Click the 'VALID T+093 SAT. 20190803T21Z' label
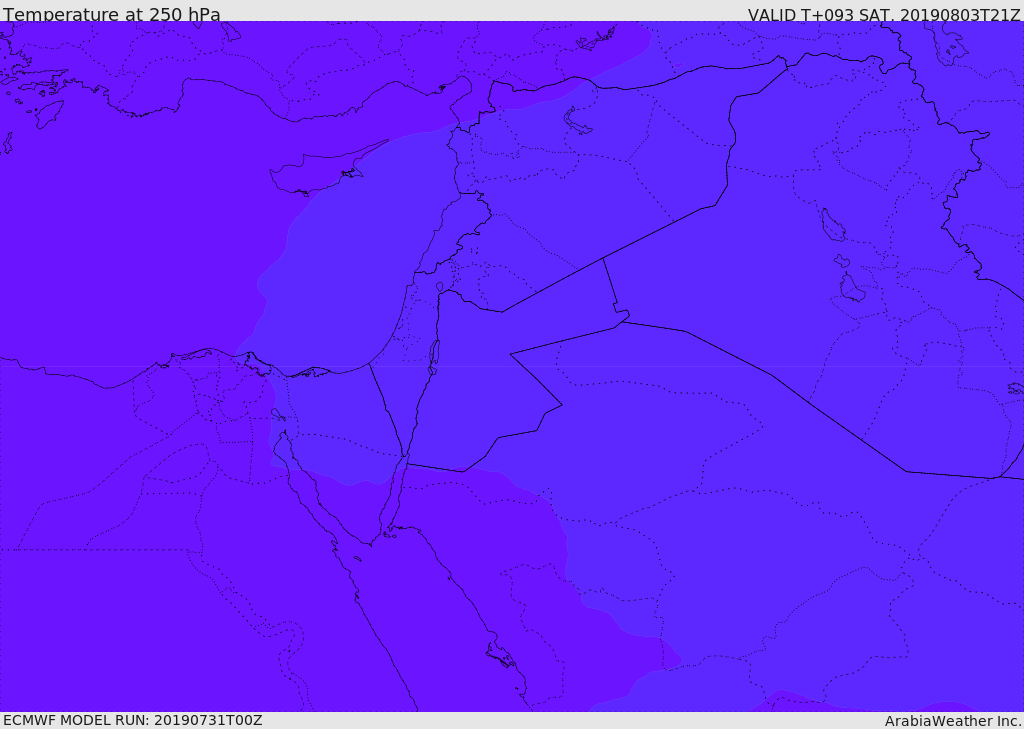 884,15
